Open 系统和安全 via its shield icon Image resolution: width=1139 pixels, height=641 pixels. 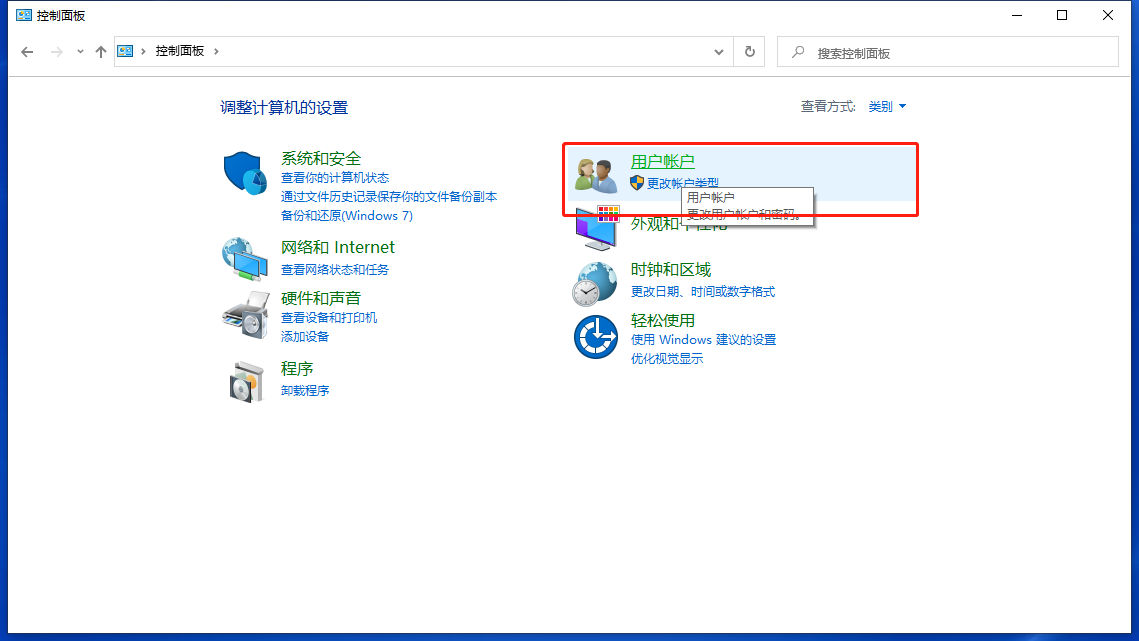[x=245, y=172]
